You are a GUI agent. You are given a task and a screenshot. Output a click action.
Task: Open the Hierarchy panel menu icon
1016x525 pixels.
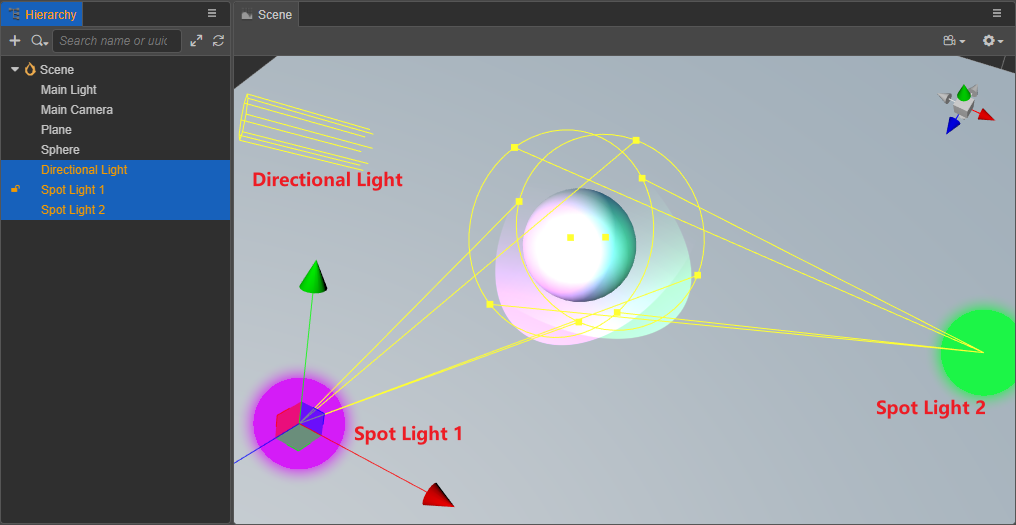click(x=212, y=13)
